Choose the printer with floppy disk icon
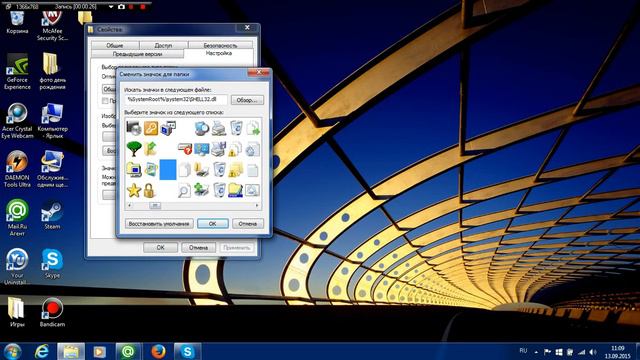640x360 pixels. pyautogui.click(x=218, y=149)
